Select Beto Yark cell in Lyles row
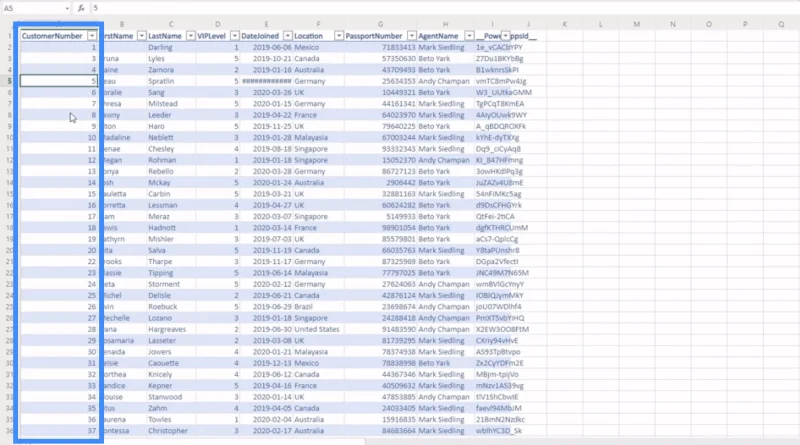The width and height of the screenshot is (800, 445). (x=445, y=58)
